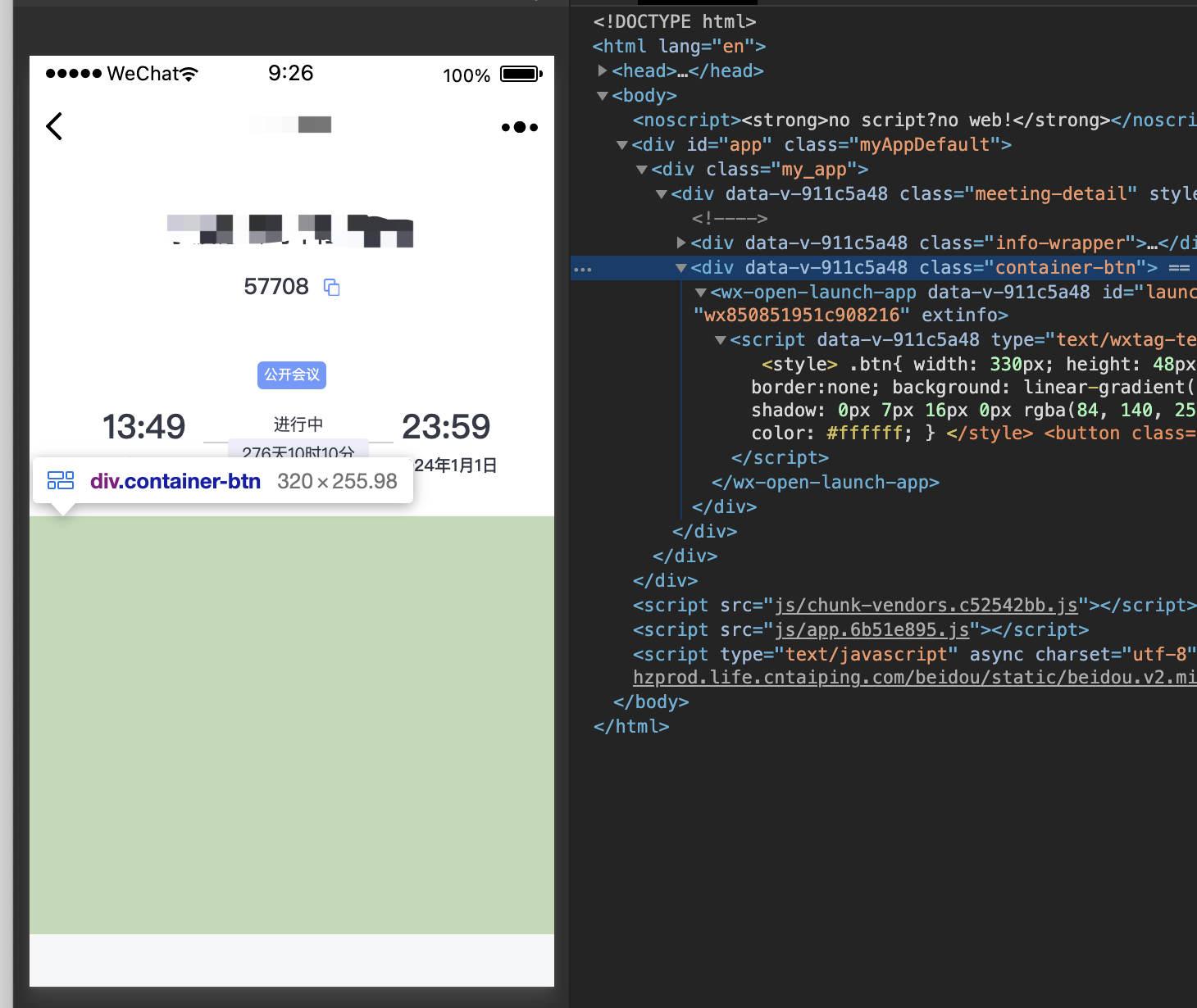This screenshot has width=1197, height=1008.
Task: Collapse the body element
Action: 603,96
